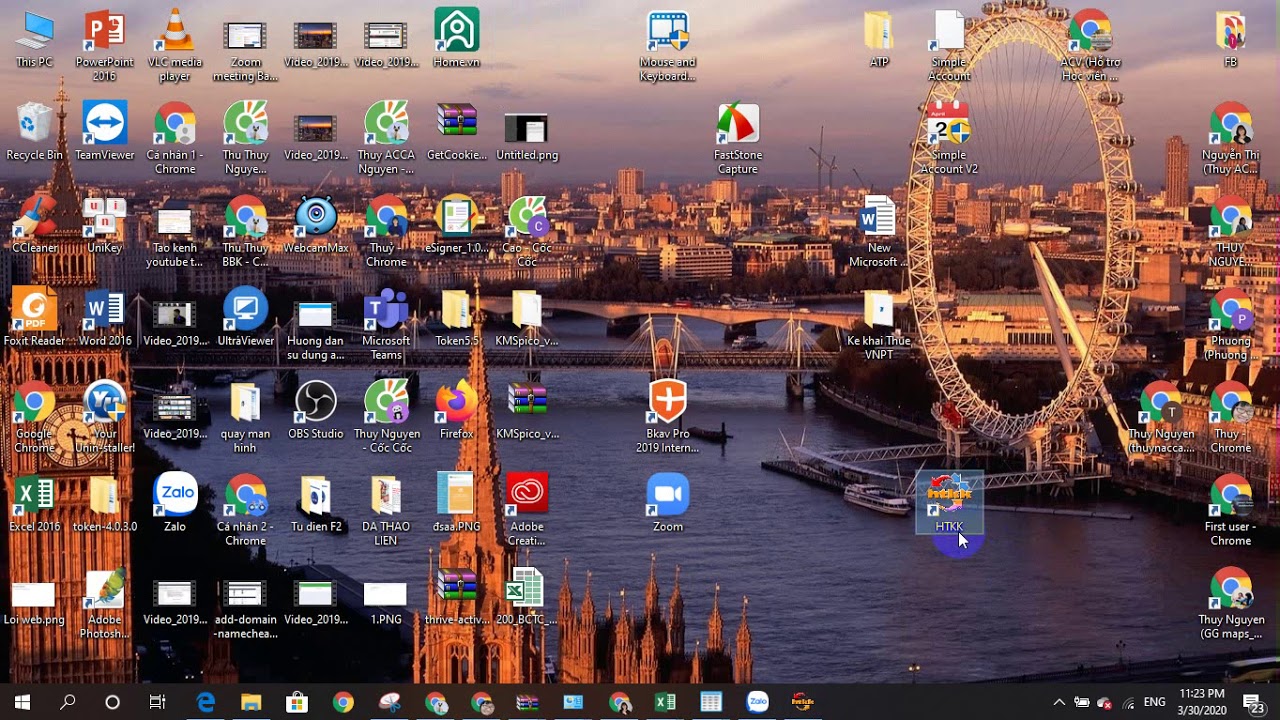Select the Google Chrome desktop shortcut
This screenshot has width=1280, height=720.
point(34,417)
